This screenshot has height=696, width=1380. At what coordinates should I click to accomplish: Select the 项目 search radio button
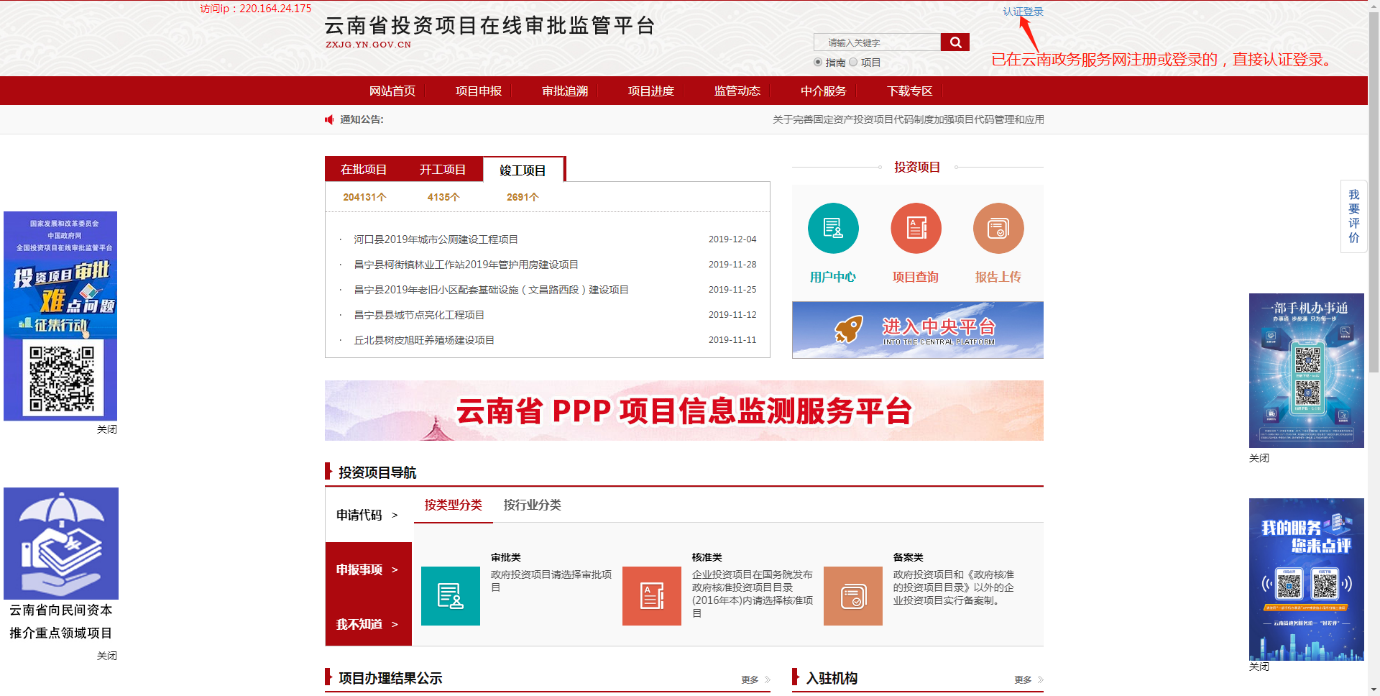pyautogui.click(x=854, y=62)
